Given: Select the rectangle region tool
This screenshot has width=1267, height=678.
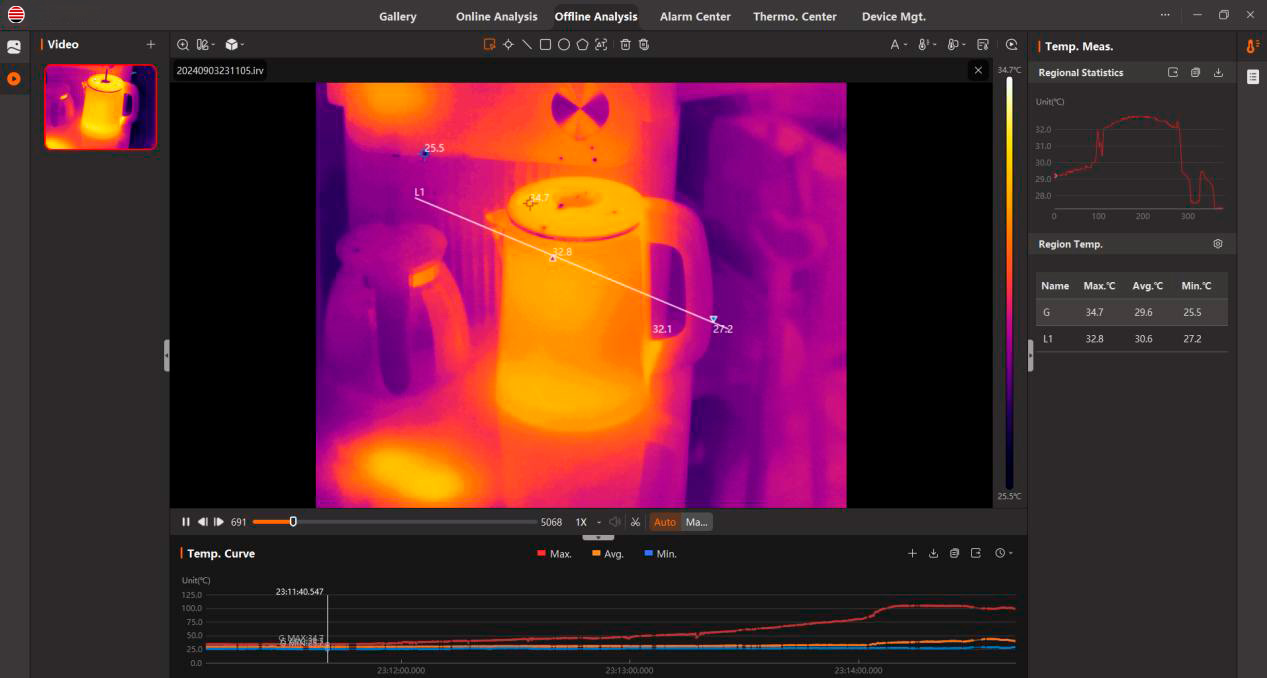Looking at the screenshot, I should point(545,44).
